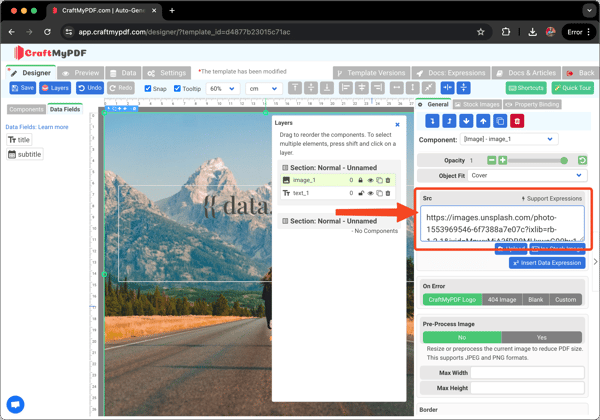Bookmark this page with the star icon
Screen dimensions: 600x420
pyautogui.click(x=481, y=32)
